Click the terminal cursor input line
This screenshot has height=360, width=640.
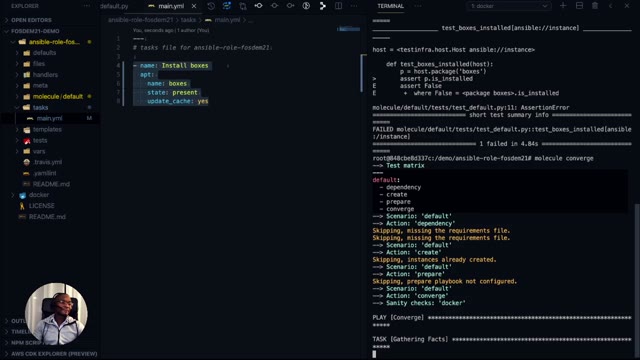pos(374,354)
